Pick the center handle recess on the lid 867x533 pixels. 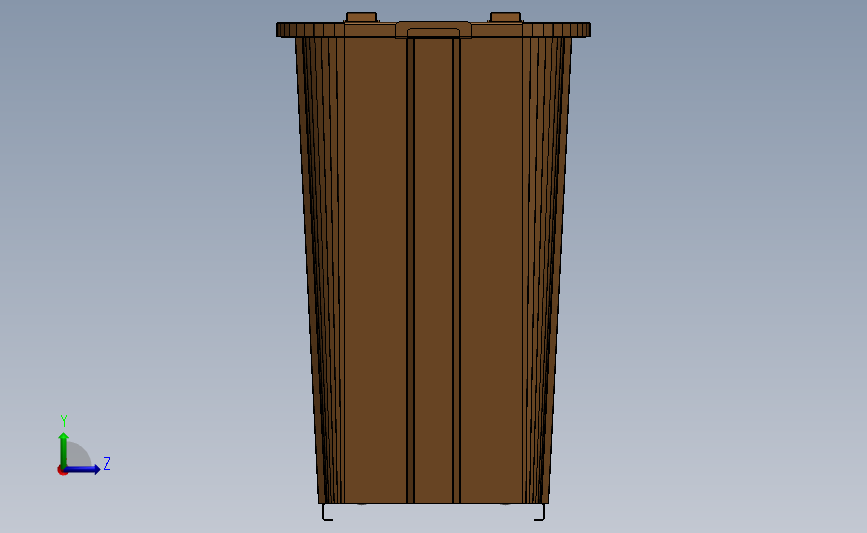click(434, 30)
